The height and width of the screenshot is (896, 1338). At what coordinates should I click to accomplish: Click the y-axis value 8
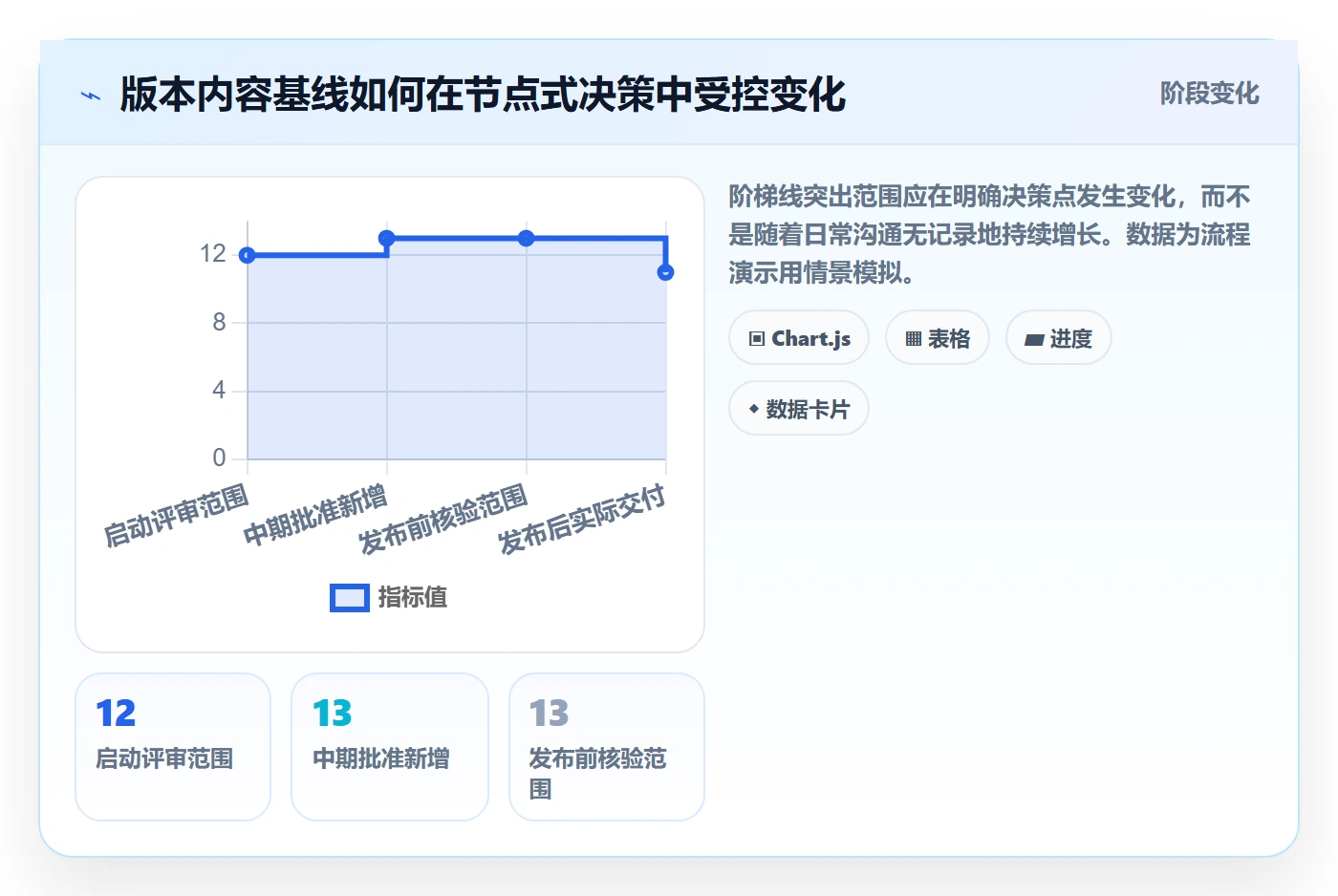(220, 323)
